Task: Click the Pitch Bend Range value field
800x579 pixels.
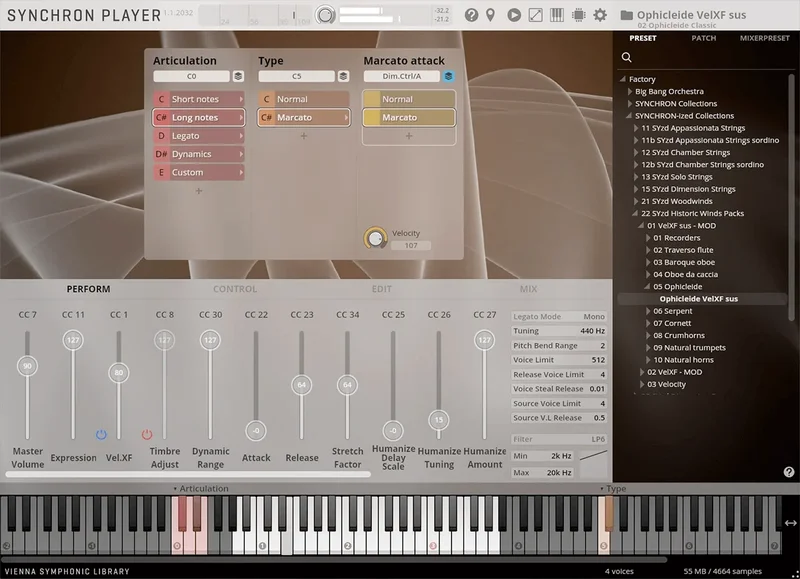Action: (x=559, y=345)
